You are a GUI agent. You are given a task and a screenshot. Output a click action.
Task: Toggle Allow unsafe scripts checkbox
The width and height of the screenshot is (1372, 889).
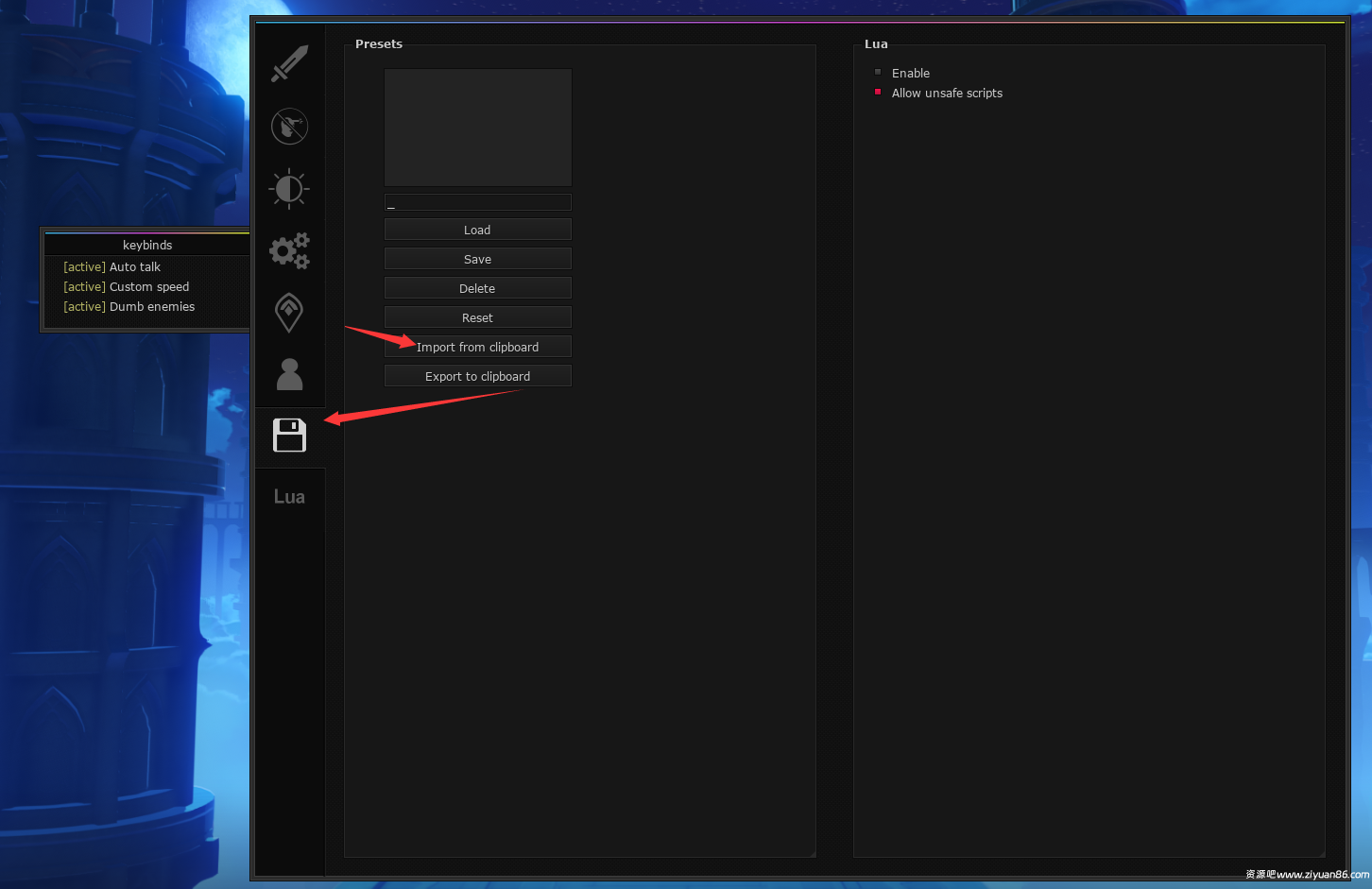(878, 93)
